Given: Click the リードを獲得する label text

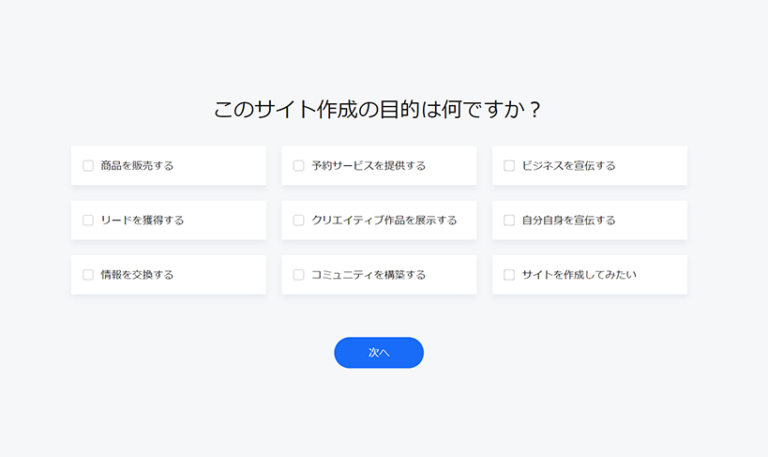Looking at the screenshot, I should [142, 220].
